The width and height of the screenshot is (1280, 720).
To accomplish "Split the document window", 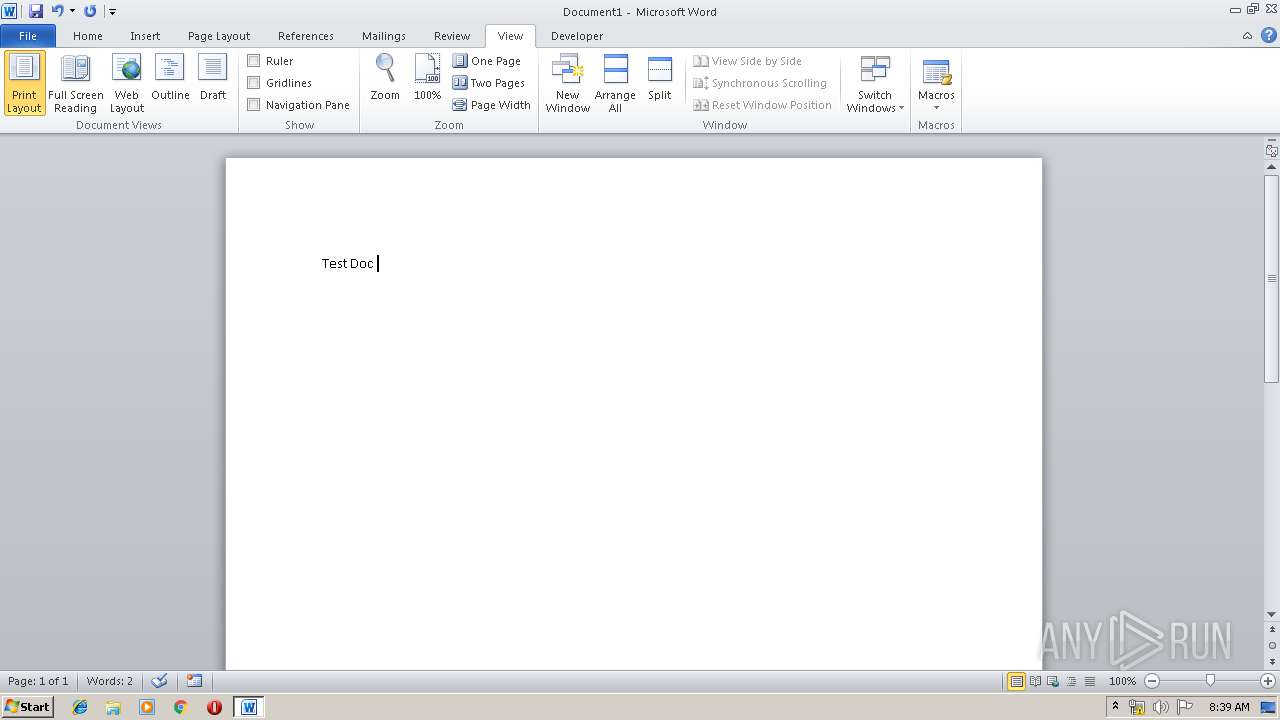I will coord(660,78).
